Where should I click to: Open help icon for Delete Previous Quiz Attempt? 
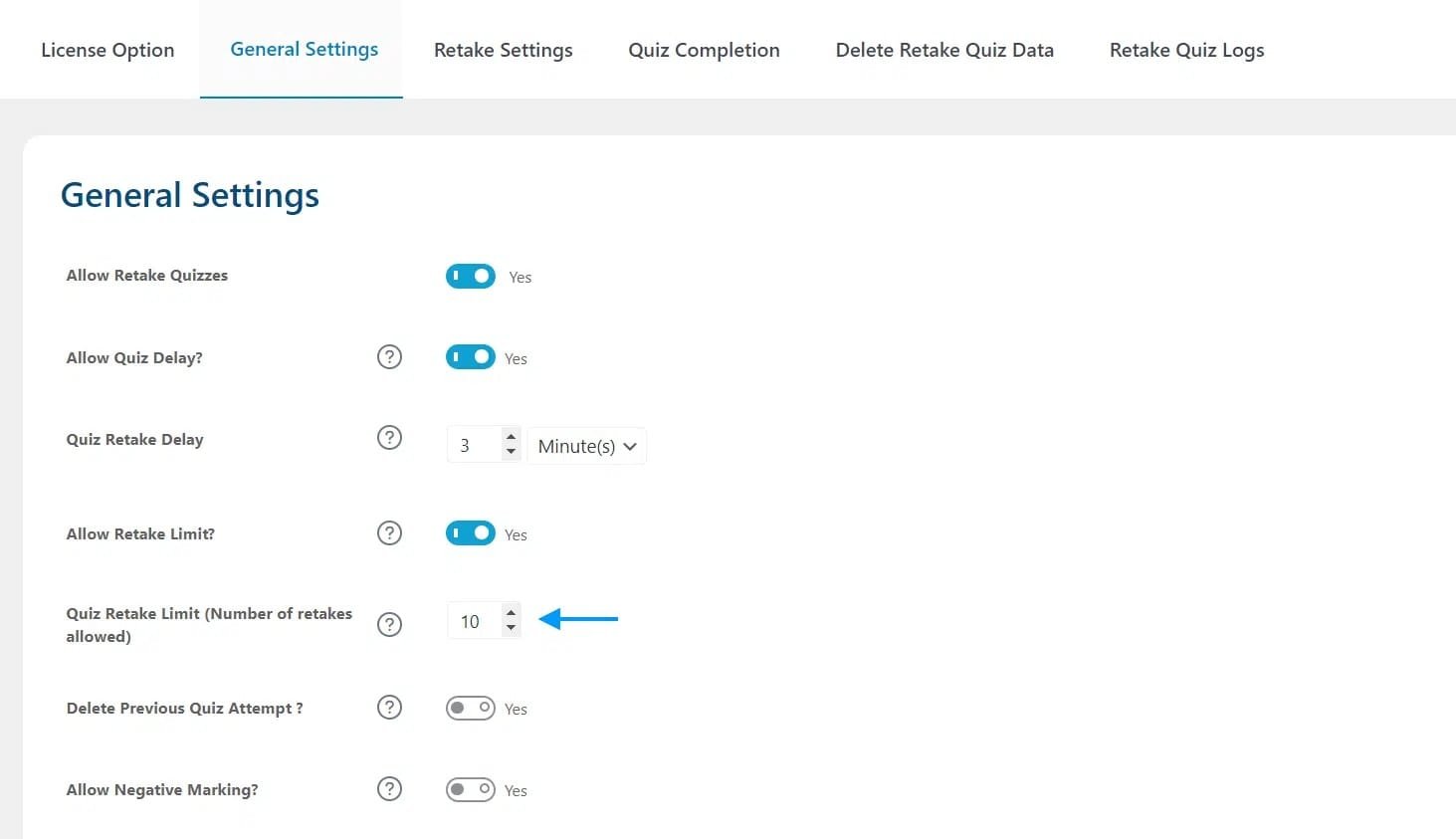(389, 707)
